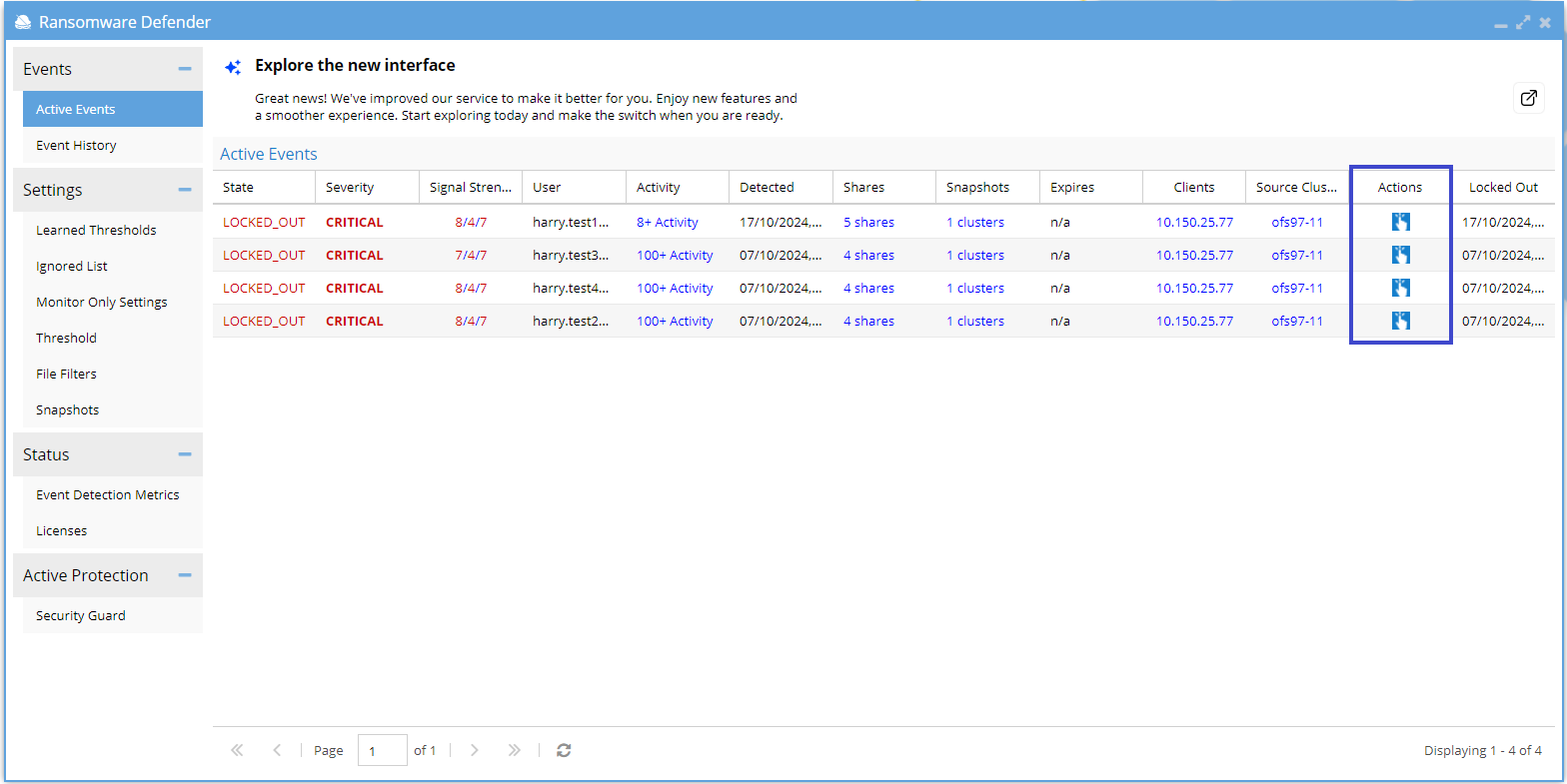Open actions for harry.test2 event row
The width and height of the screenshot is (1567, 784).
(x=1400, y=321)
